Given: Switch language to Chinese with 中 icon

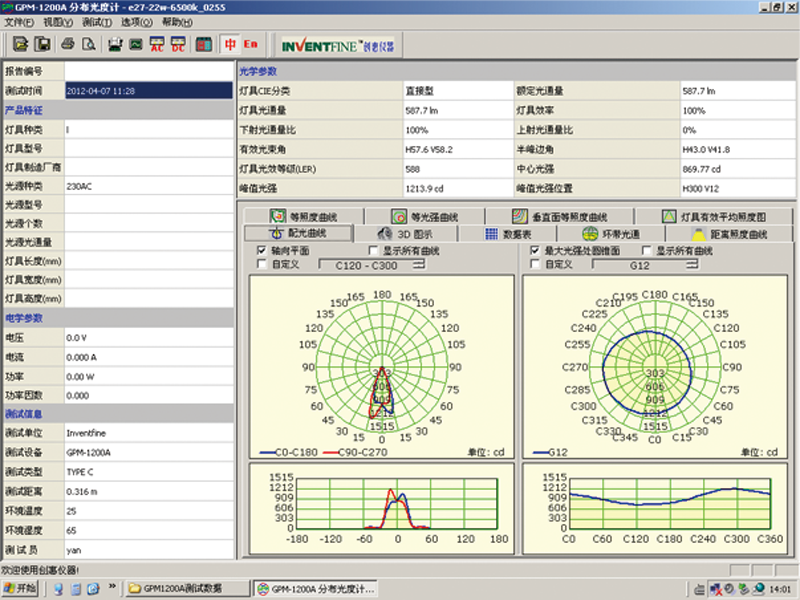Looking at the screenshot, I should tap(230, 45).
